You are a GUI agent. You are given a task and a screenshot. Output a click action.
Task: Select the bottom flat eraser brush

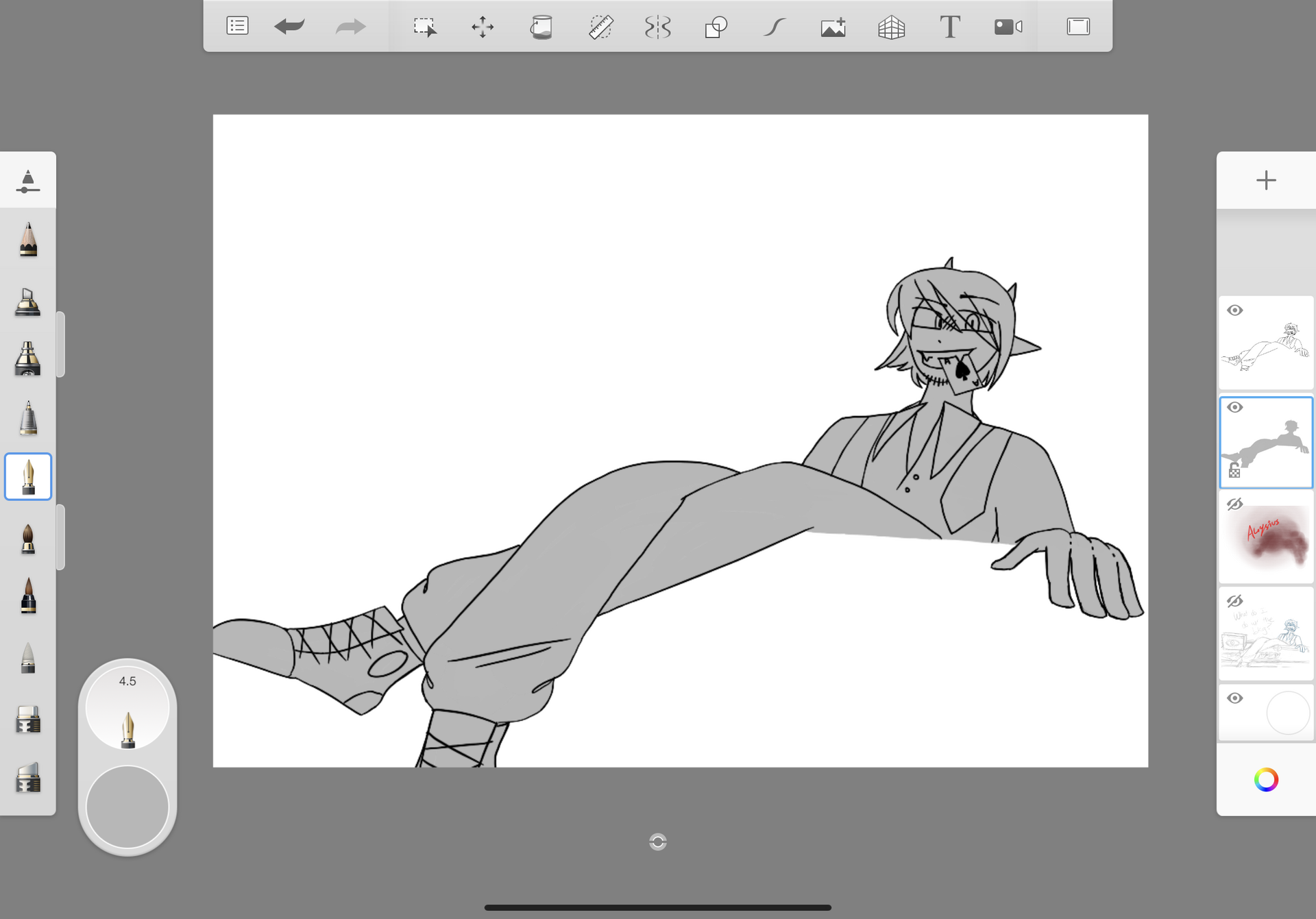(28, 778)
